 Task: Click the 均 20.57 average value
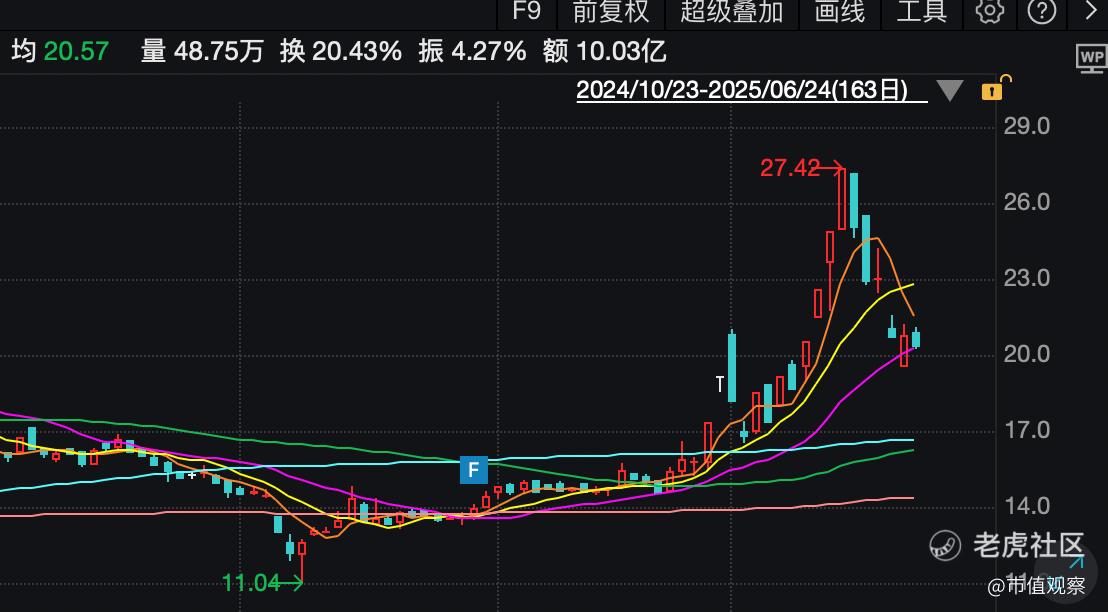click(60, 51)
